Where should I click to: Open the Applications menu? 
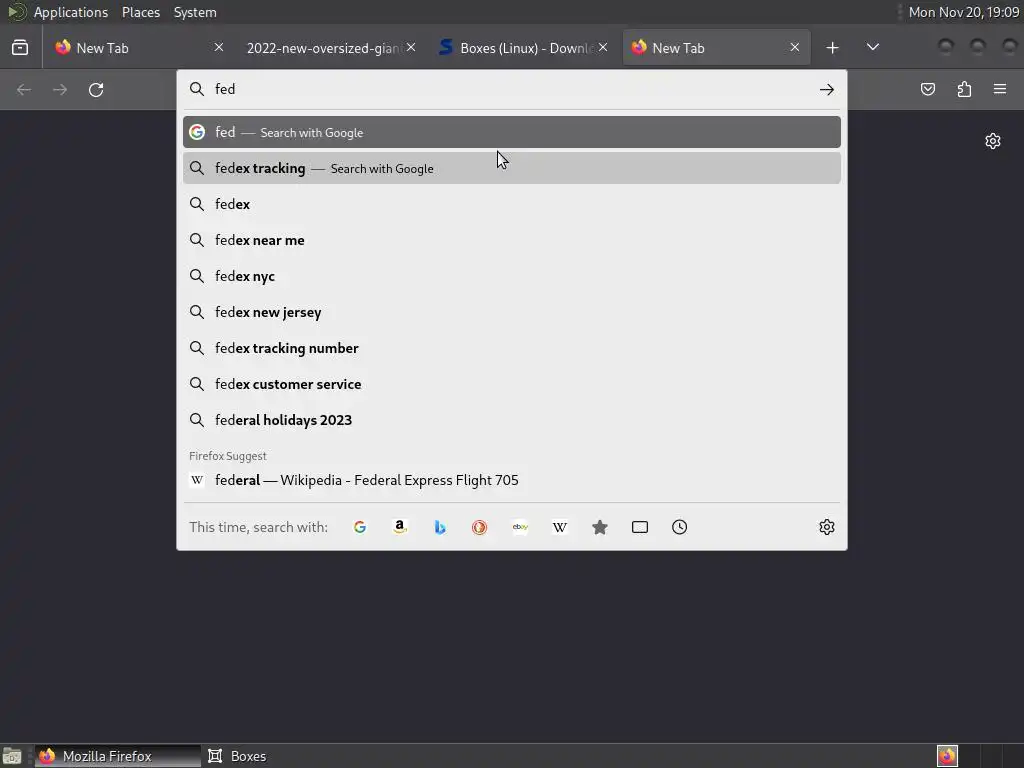[x=71, y=12]
